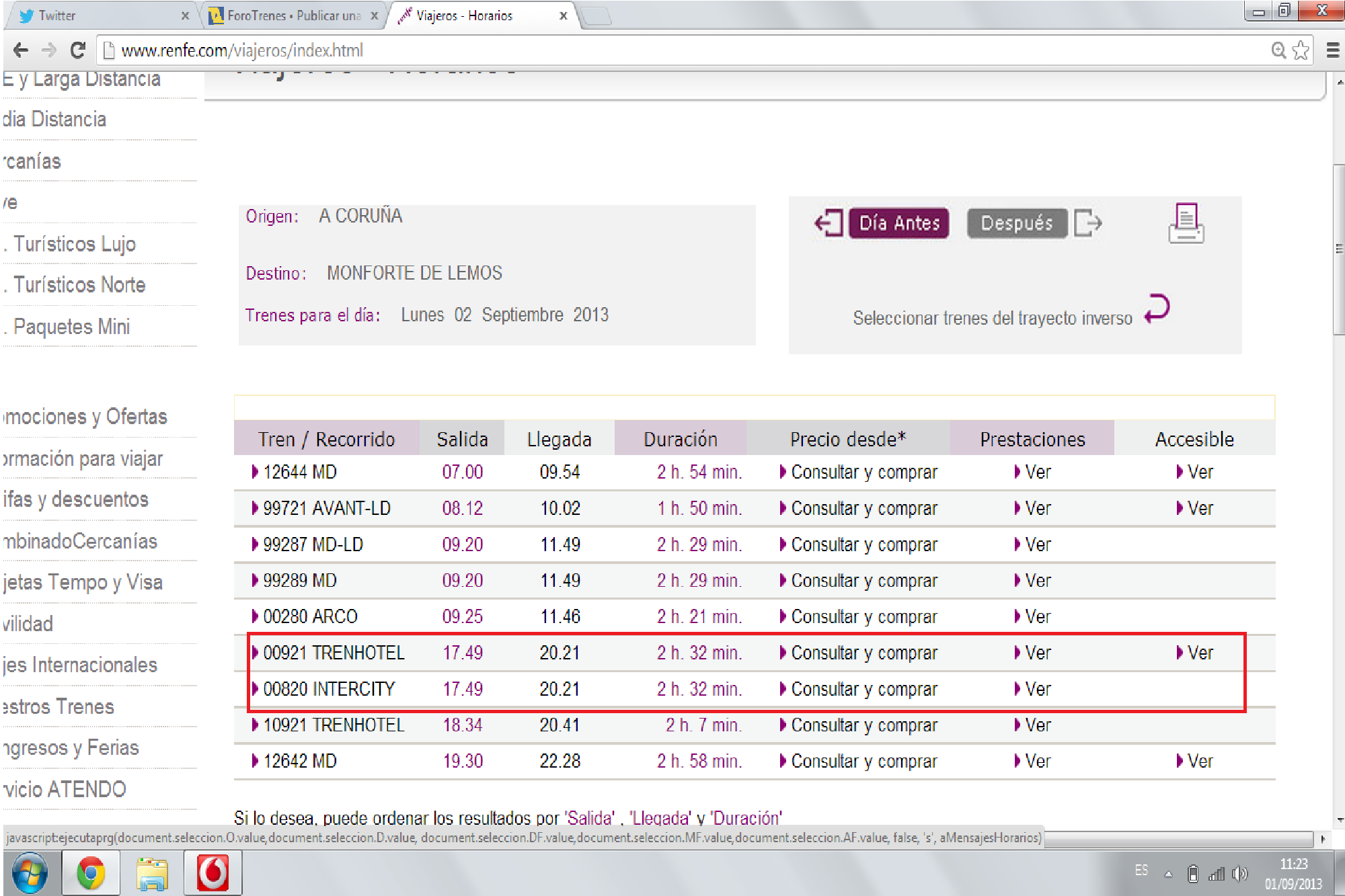Viewport: 1345px width, 896px height.
Task: Click the Después button
Action: [x=1017, y=223]
